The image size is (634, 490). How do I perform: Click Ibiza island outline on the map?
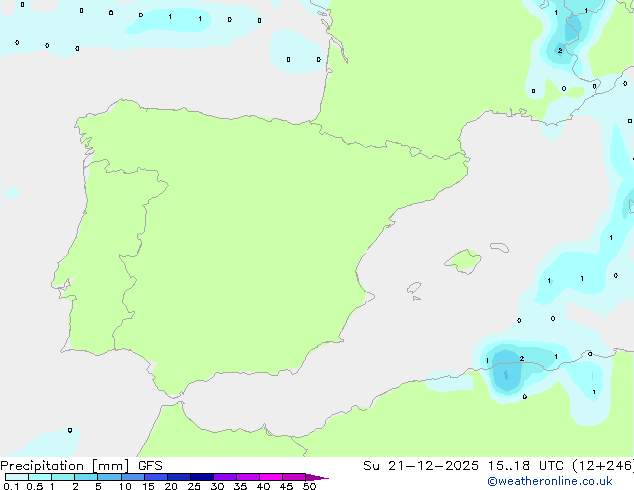(x=414, y=288)
